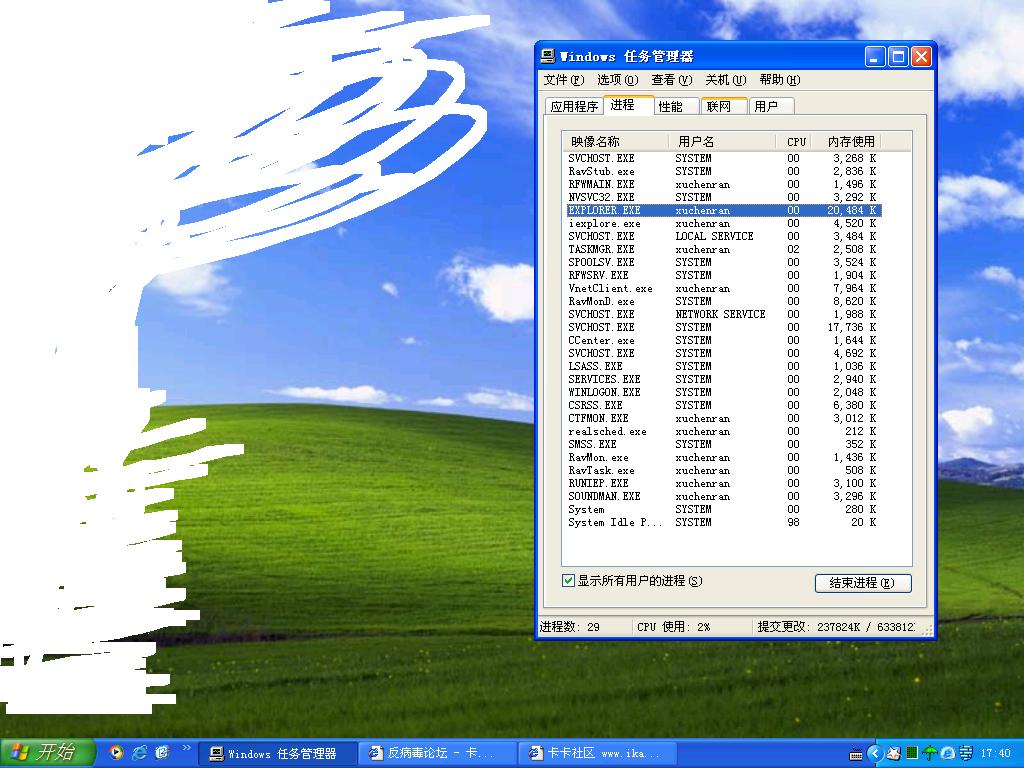This screenshot has width=1024, height=768.
Task: Select the SERVICES.EXE process row
Action: pyautogui.click(x=724, y=379)
